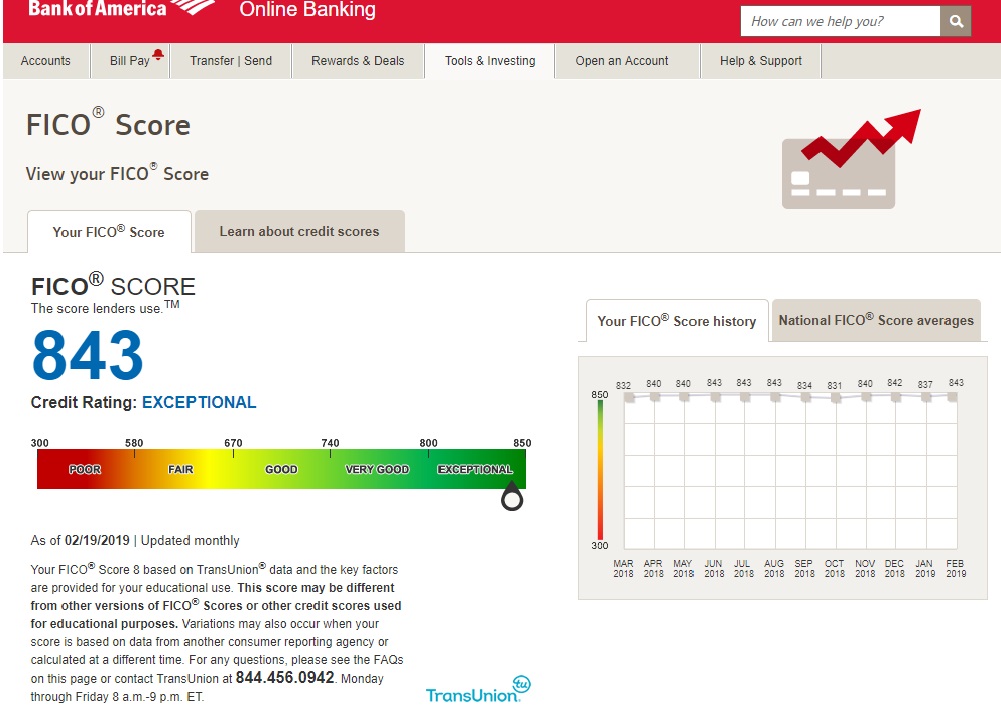The image size is (1001, 722).
Task: Click the 834 value label in chart
Action: (804, 386)
